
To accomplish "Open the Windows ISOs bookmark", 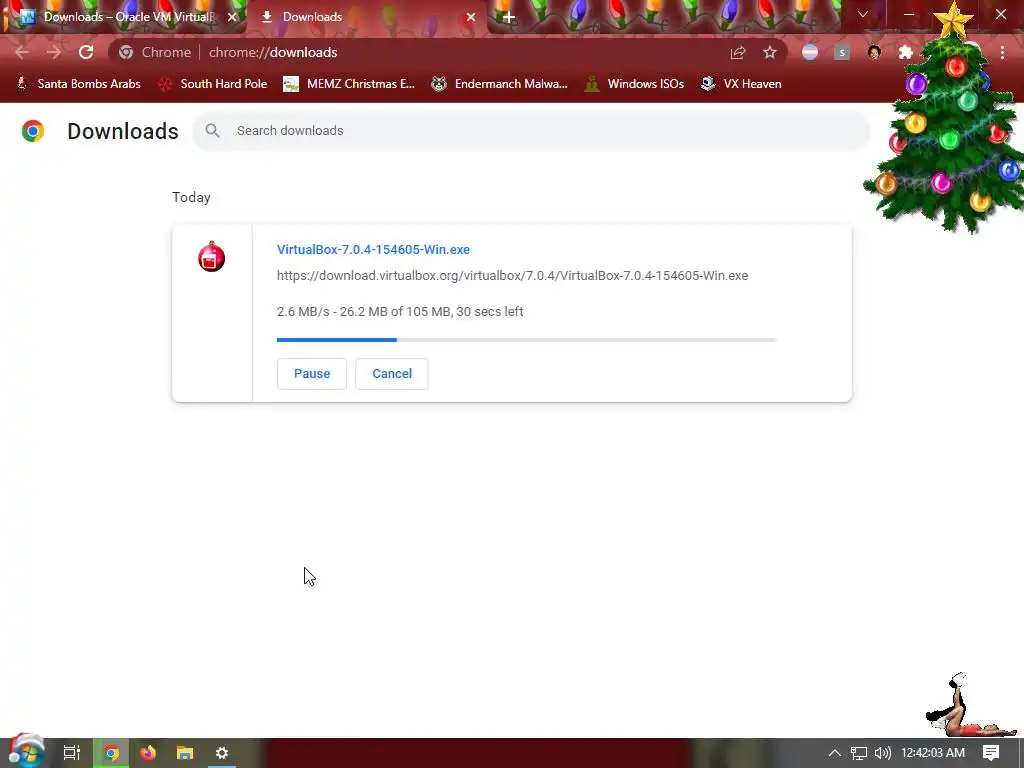I will click(634, 84).
